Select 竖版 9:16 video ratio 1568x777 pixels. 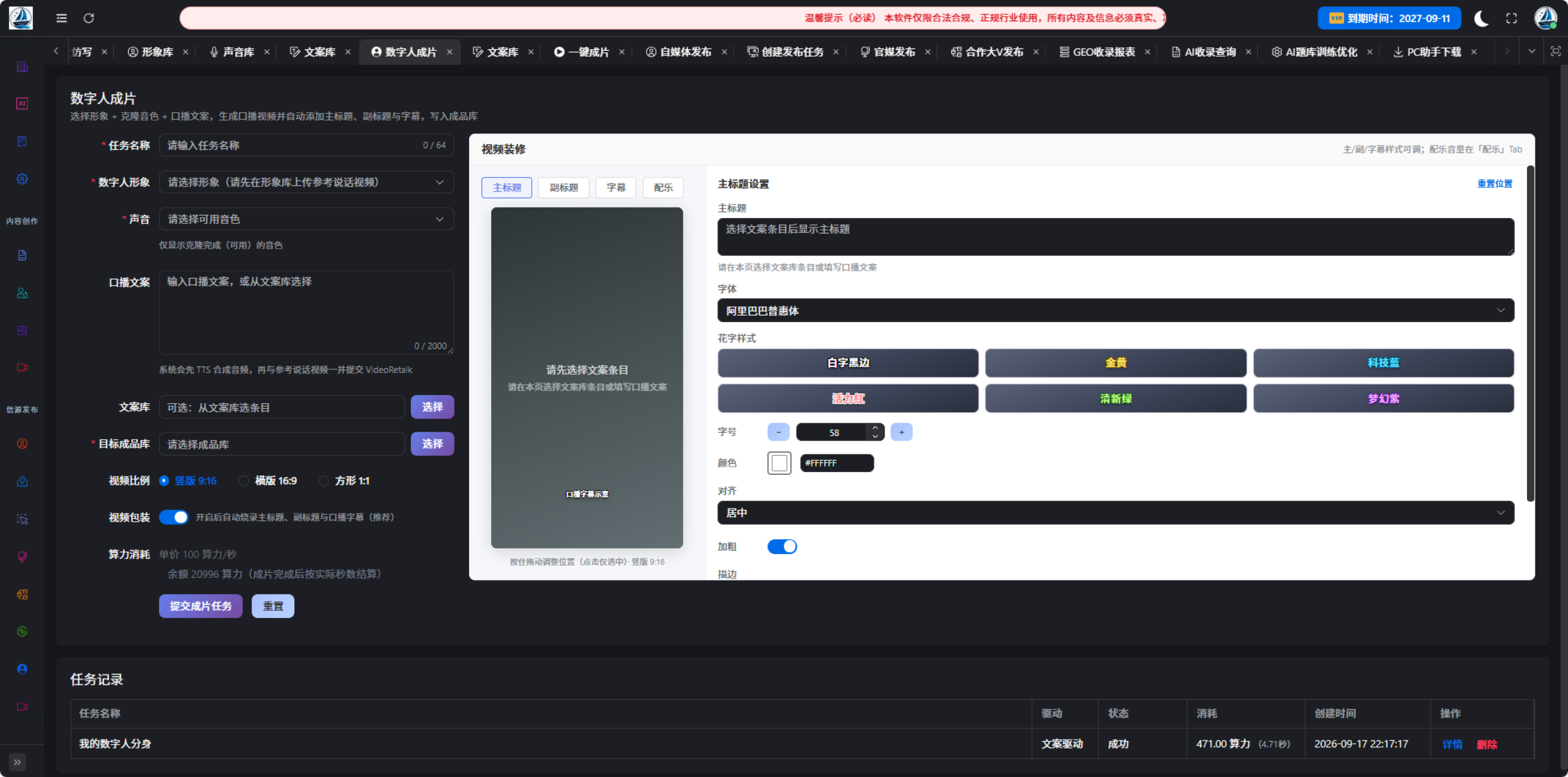click(188, 481)
